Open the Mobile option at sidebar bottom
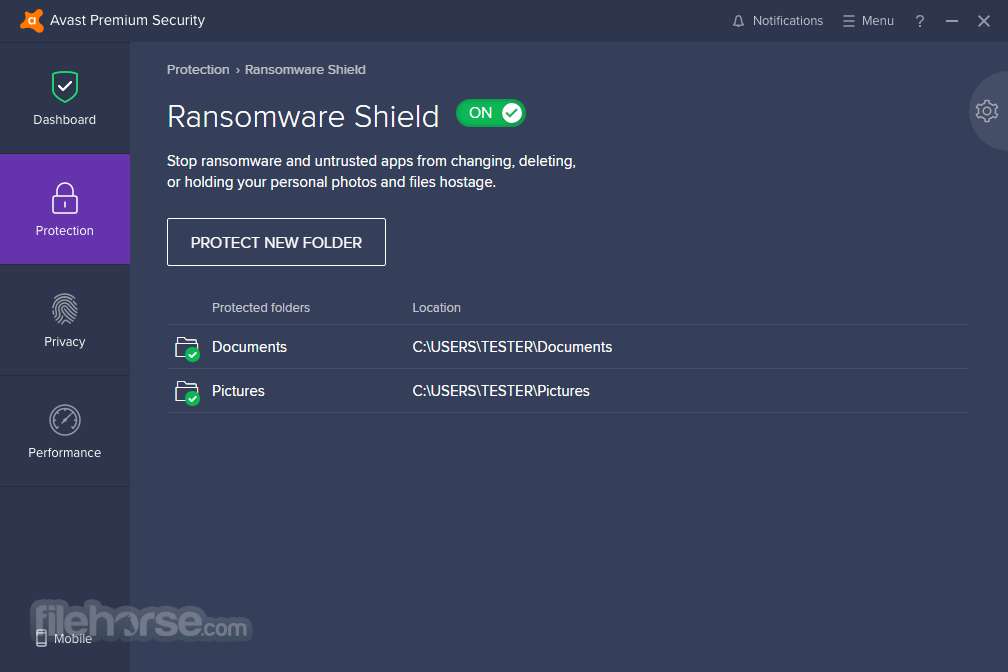The image size is (1008, 672). pyautogui.click(x=64, y=638)
